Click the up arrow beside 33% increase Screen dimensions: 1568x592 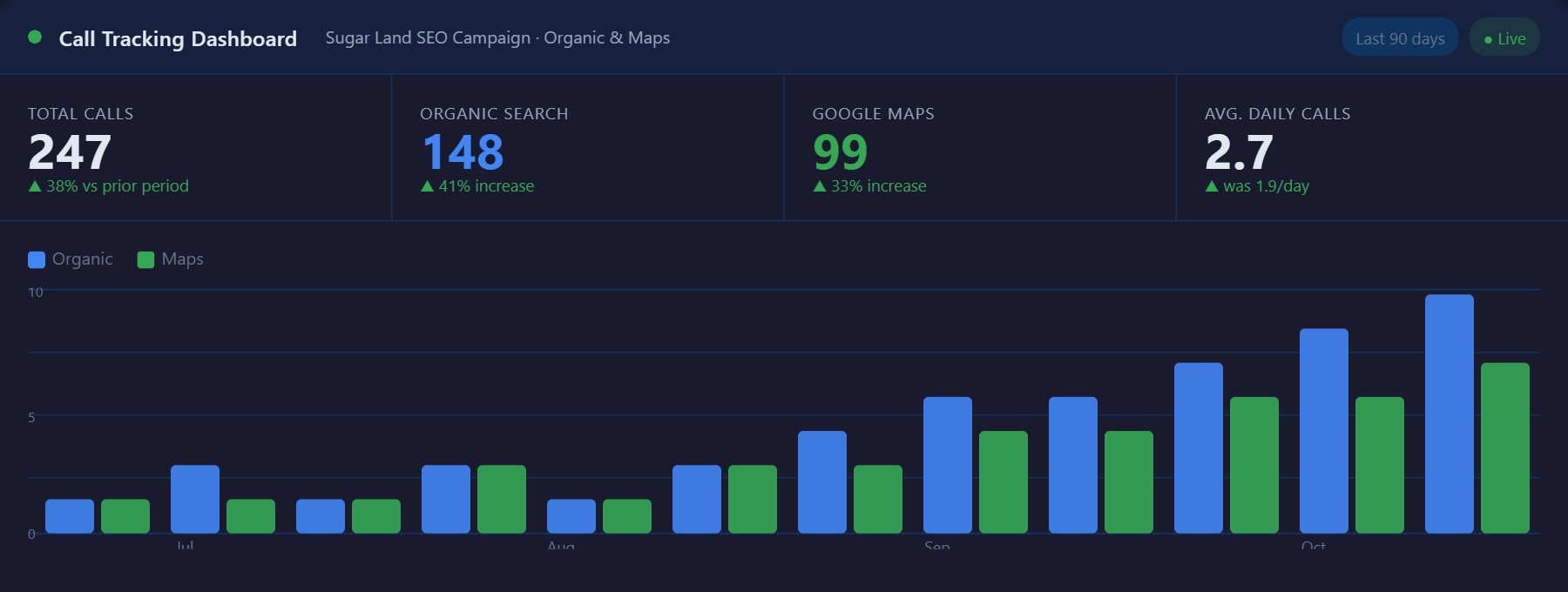click(x=819, y=186)
